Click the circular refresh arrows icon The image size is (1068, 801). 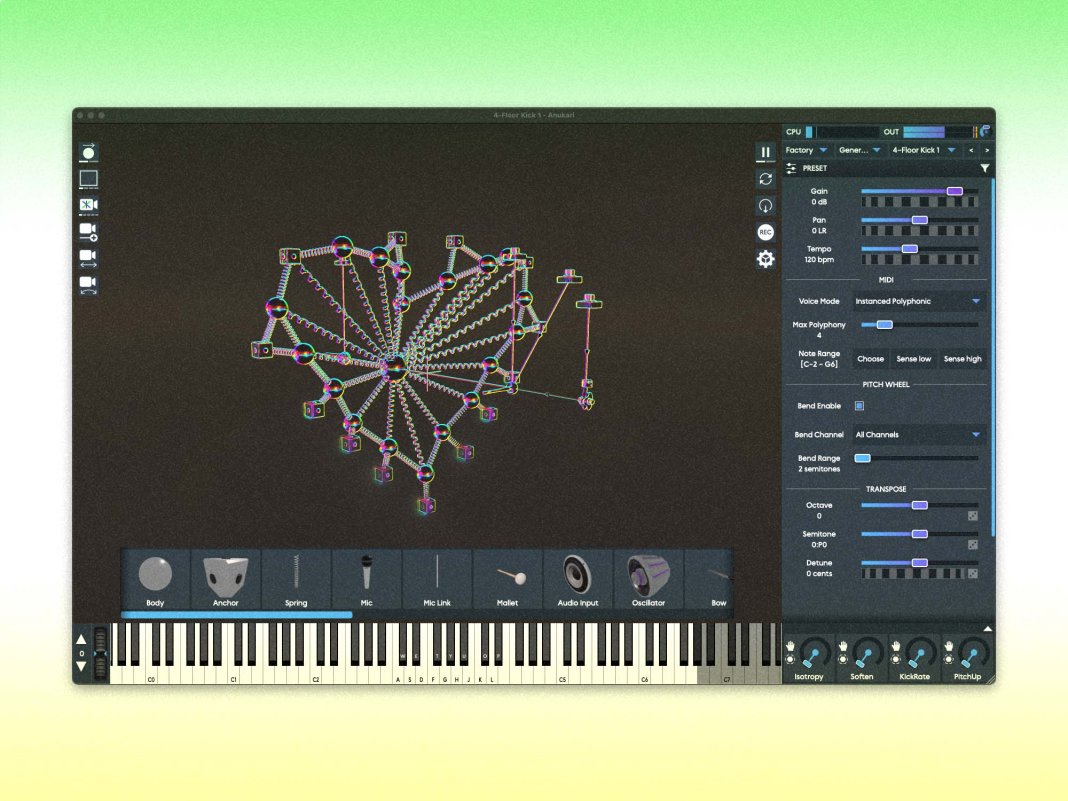766,179
